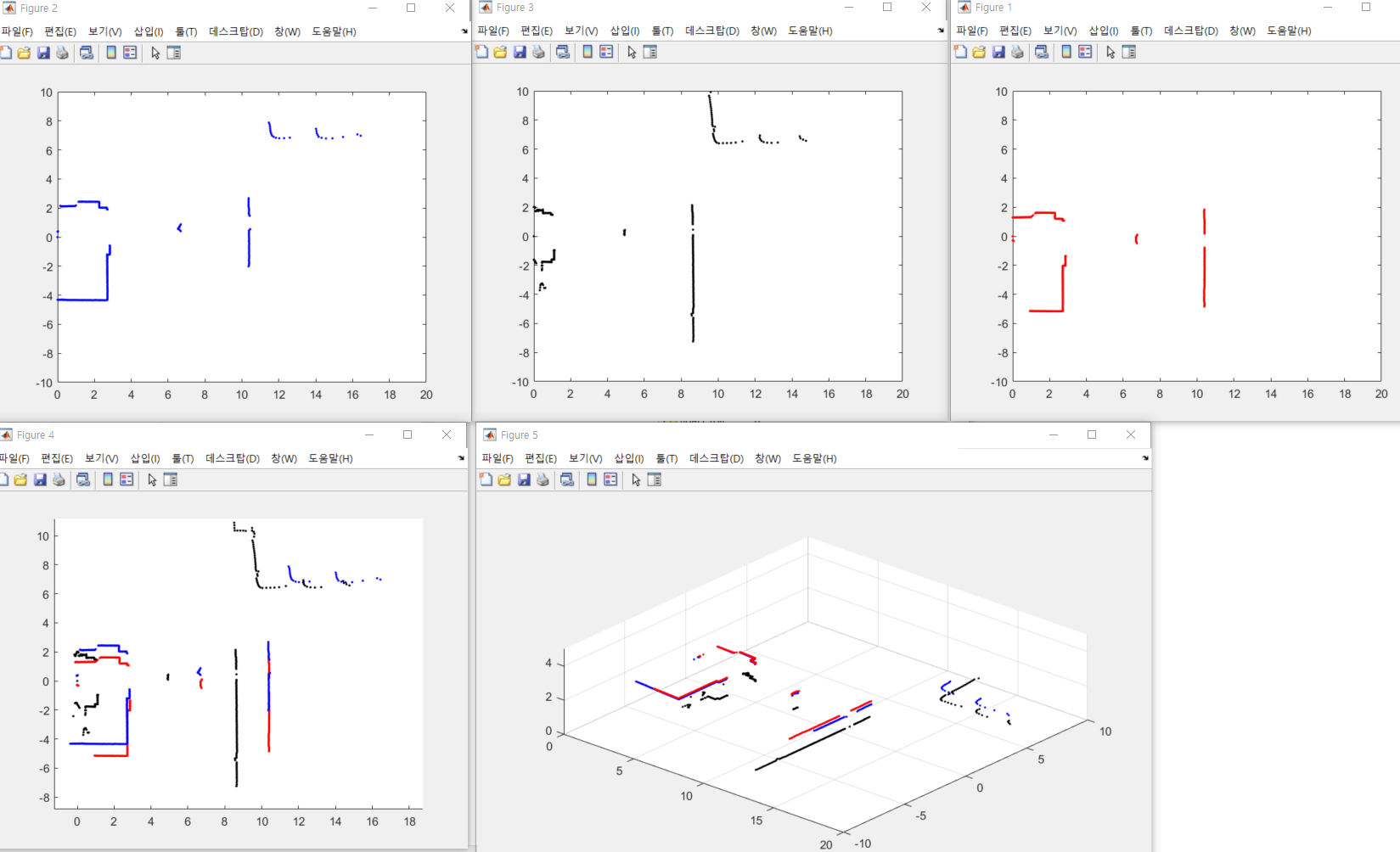This screenshot has height=852, width=1400.
Task: Select the New Figure icon in Figure 2
Action: [x=6, y=52]
